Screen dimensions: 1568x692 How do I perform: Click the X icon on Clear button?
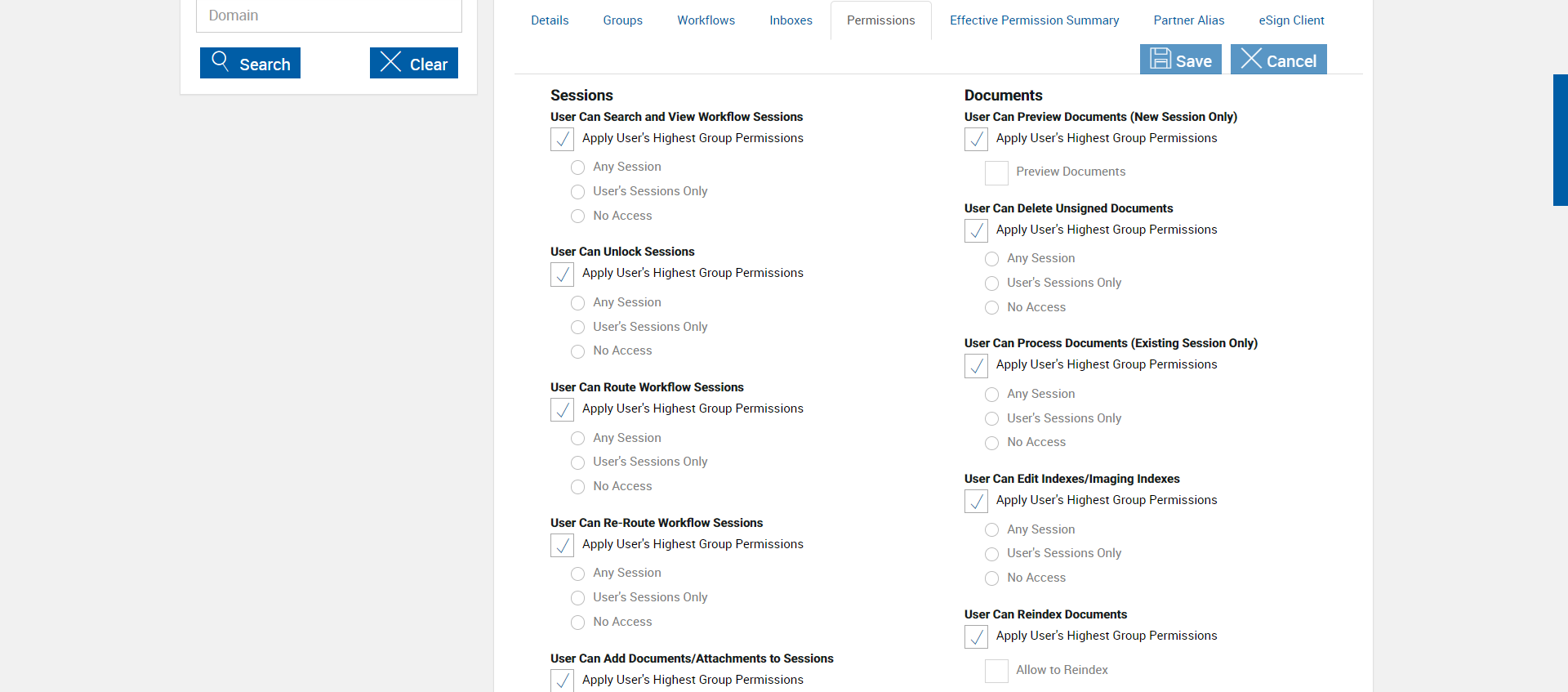(x=390, y=62)
